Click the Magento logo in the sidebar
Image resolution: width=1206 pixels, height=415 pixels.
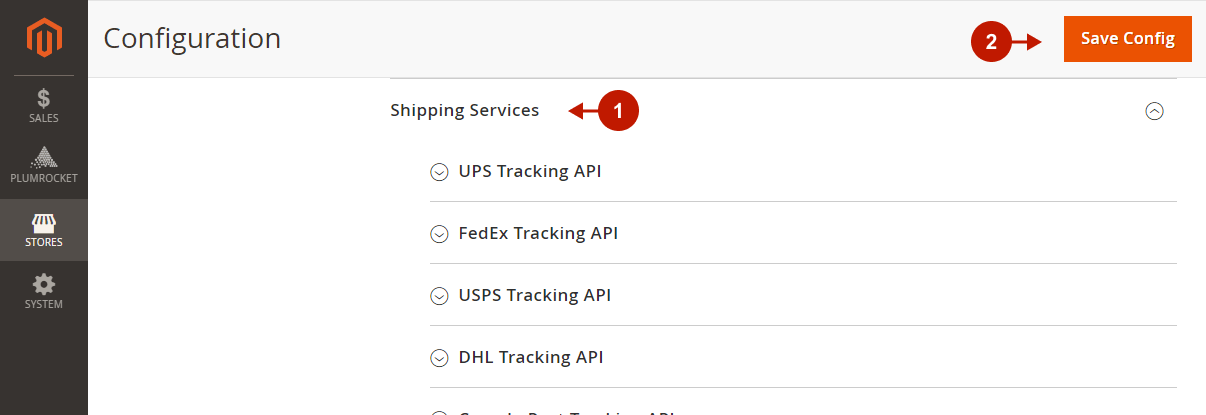pyautogui.click(x=44, y=38)
